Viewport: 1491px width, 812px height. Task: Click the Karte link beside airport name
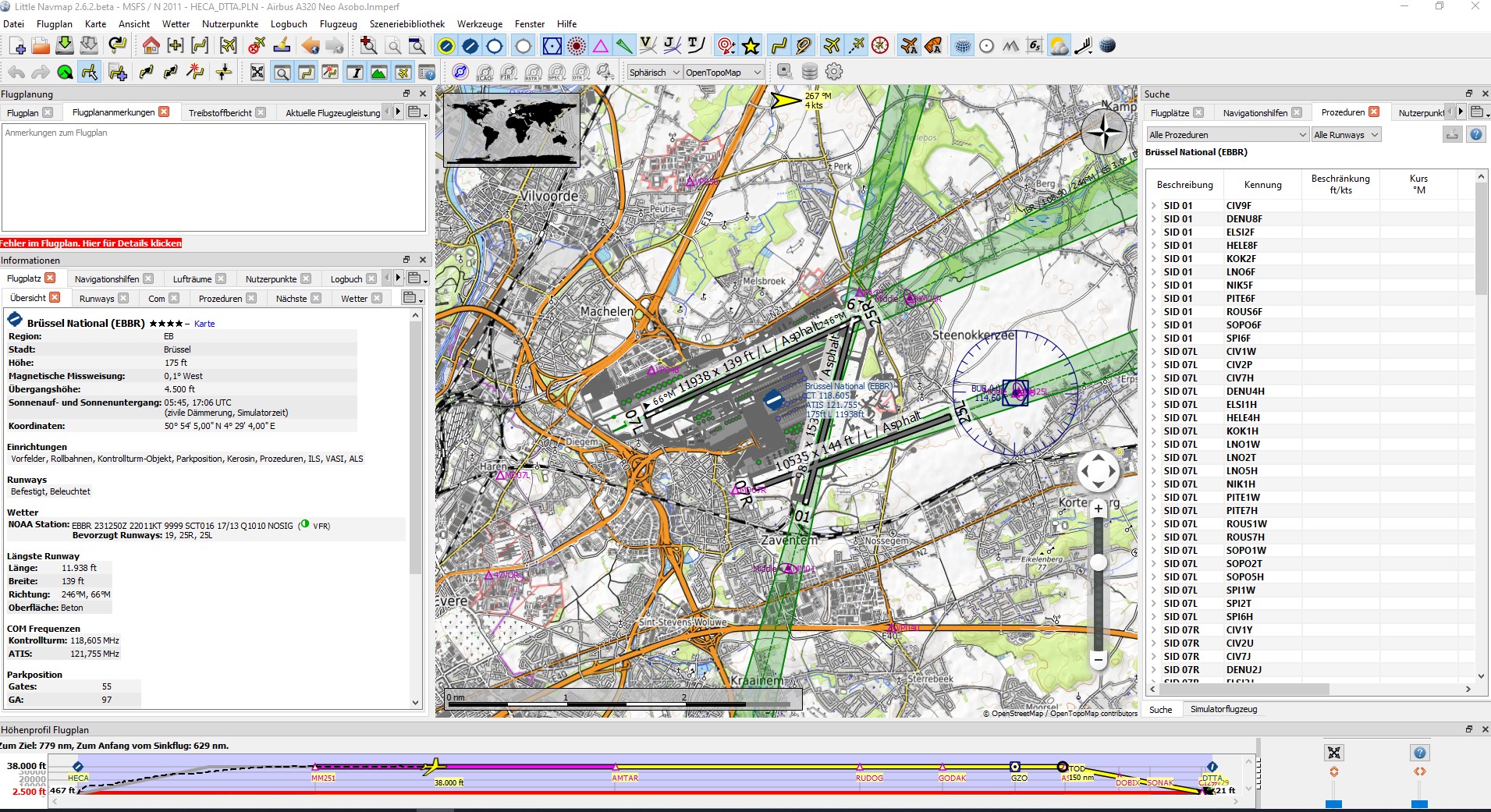[x=204, y=324]
